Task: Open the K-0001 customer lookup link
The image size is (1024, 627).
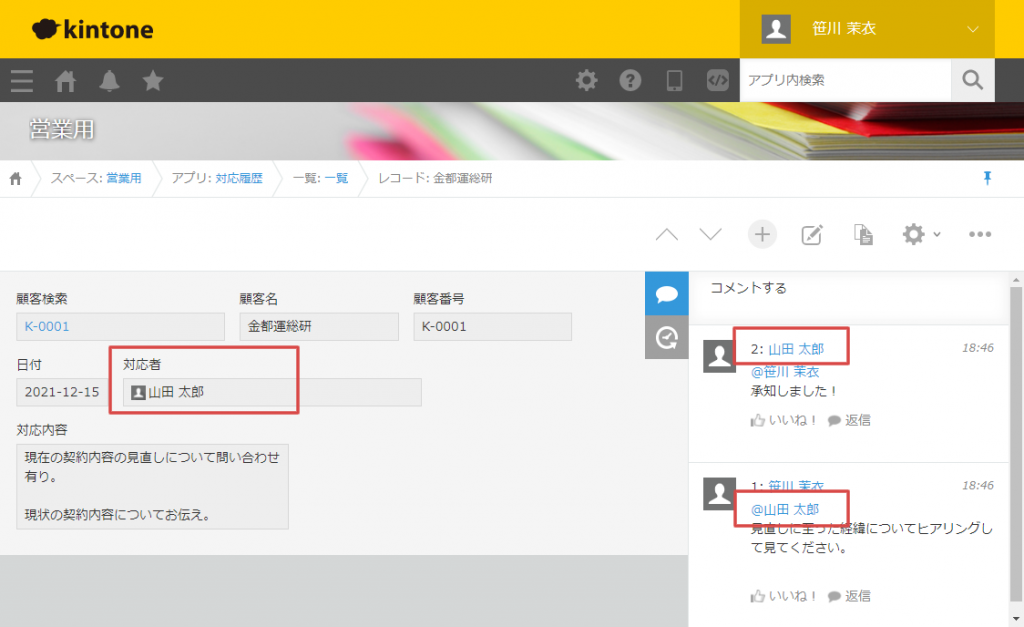Action: click(x=47, y=327)
